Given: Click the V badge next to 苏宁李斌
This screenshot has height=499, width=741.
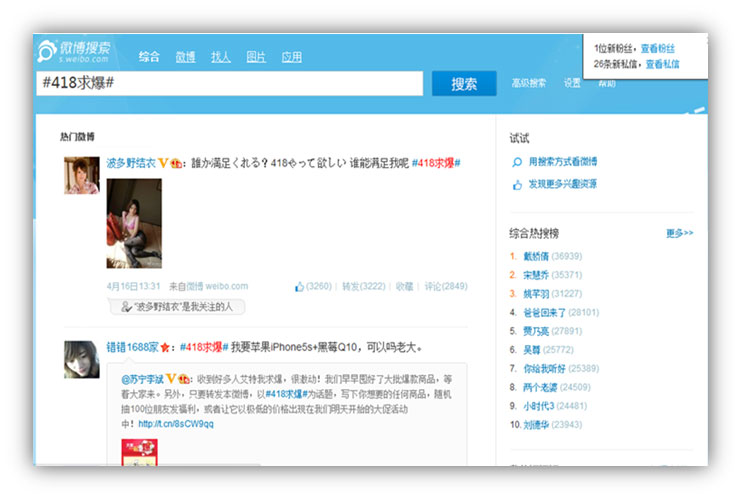Looking at the screenshot, I should point(170,379).
